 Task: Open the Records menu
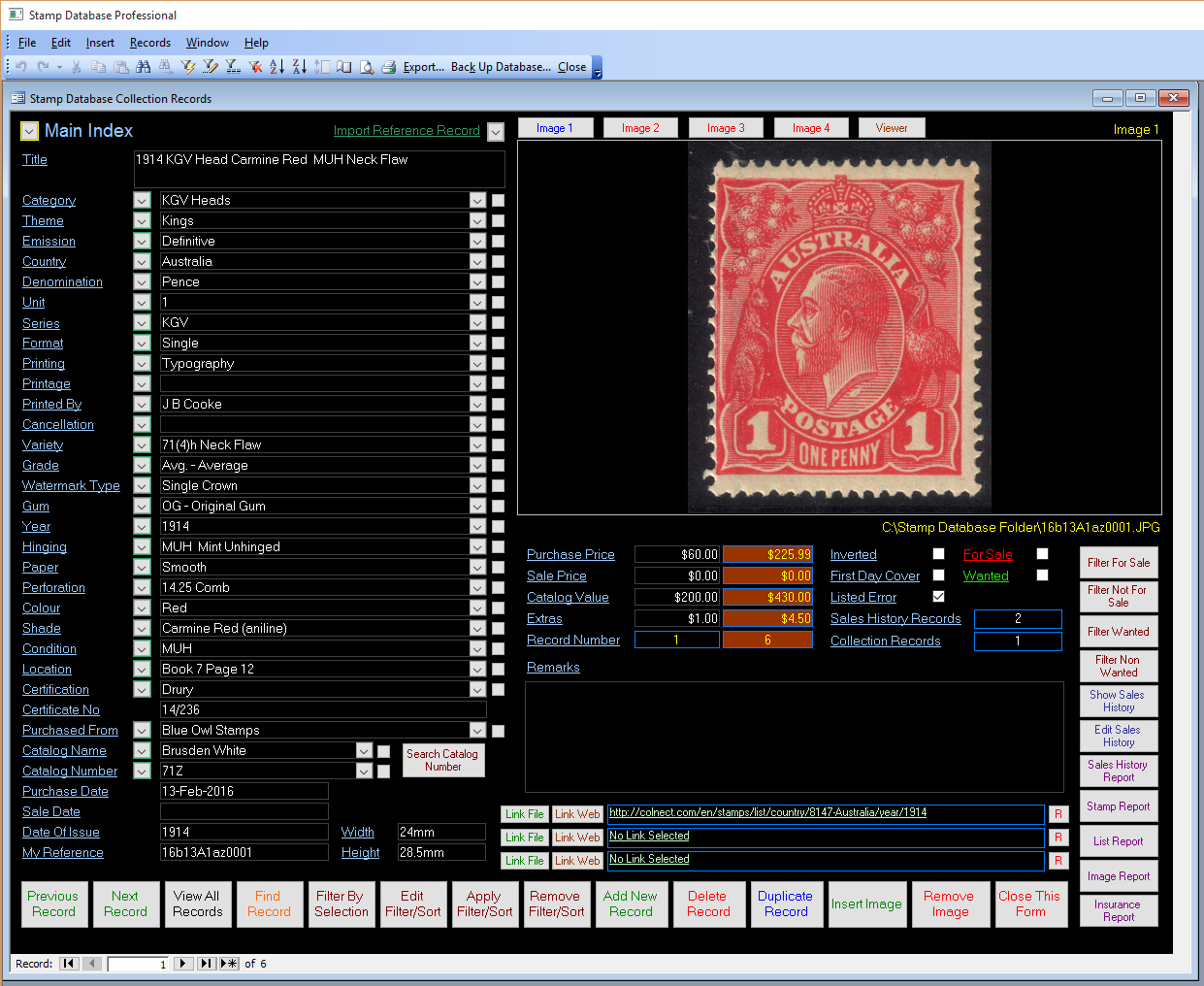pyautogui.click(x=149, y=43)
